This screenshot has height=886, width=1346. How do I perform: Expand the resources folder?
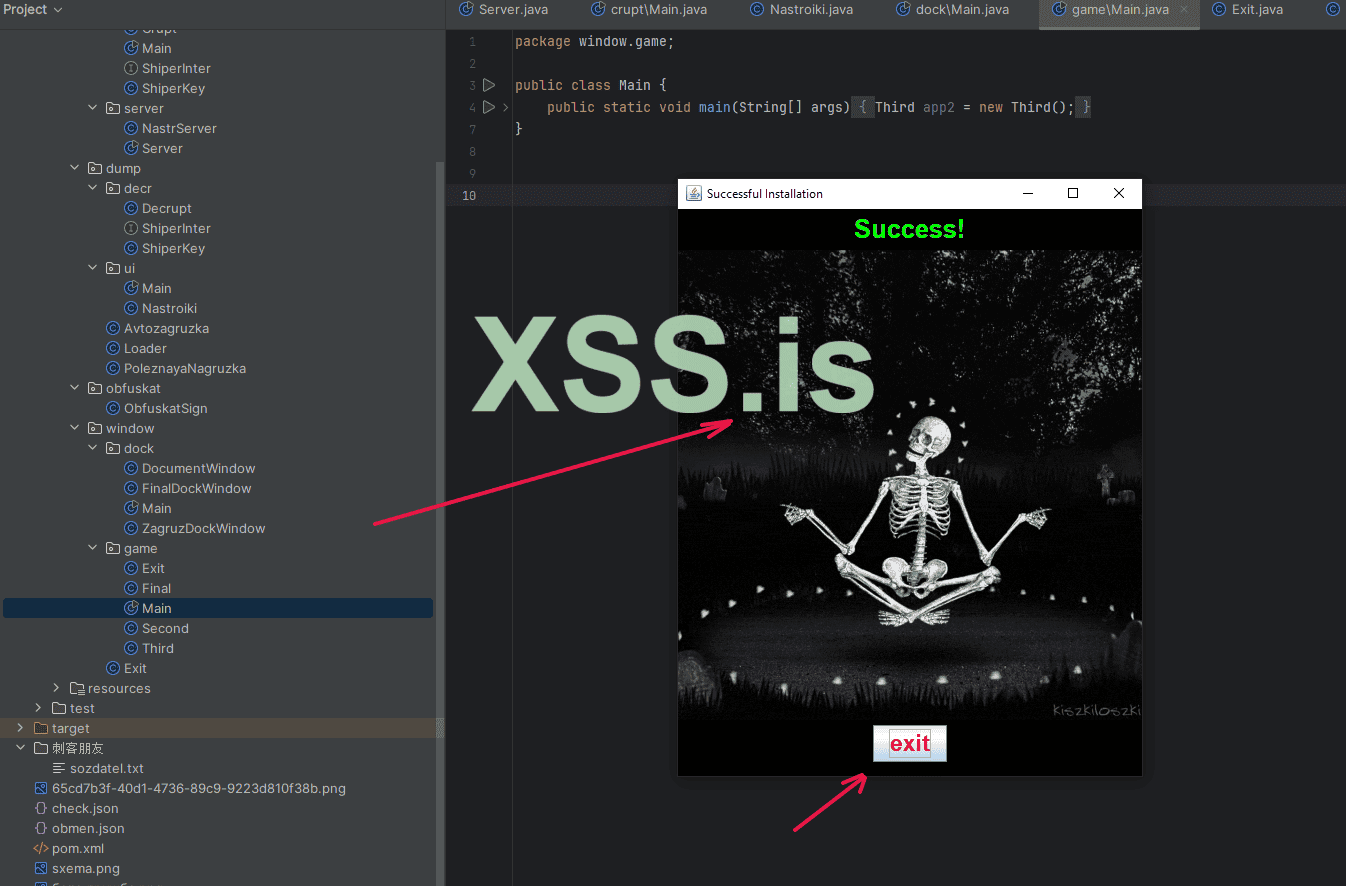pyautogui.click(x=57, y=688)
